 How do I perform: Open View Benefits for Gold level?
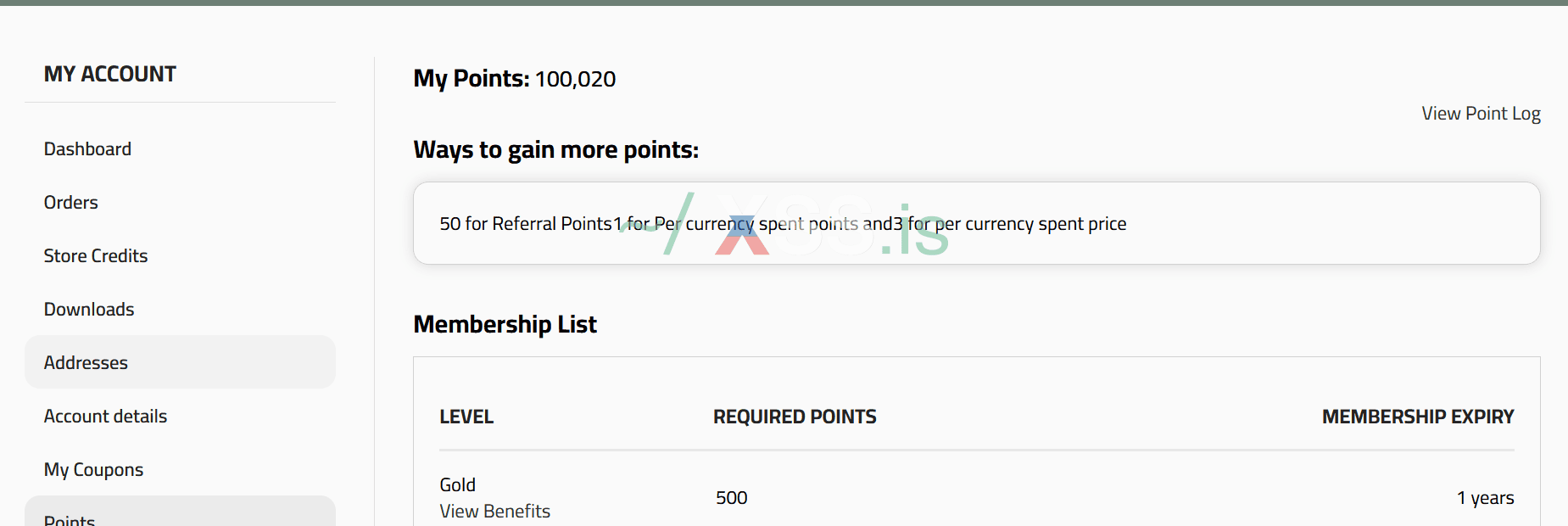494,512
